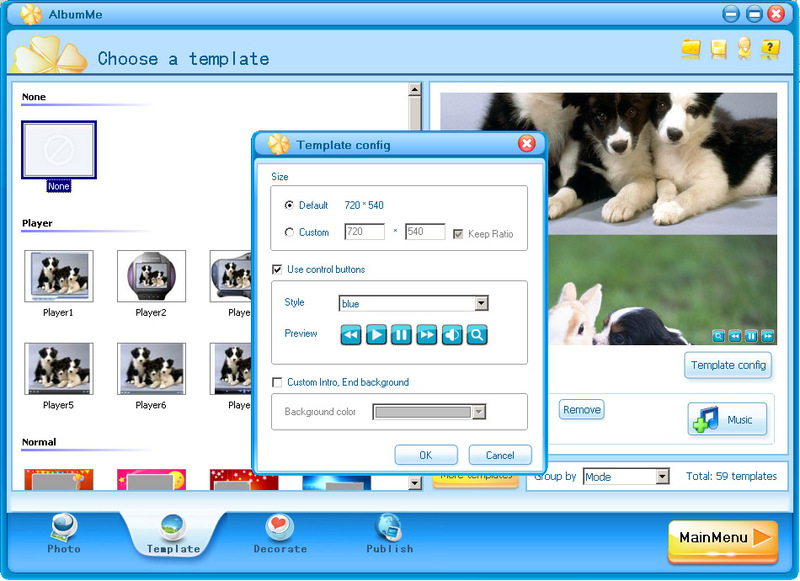Click the Normal category heading
800x581 pixels.
[39, 442]
